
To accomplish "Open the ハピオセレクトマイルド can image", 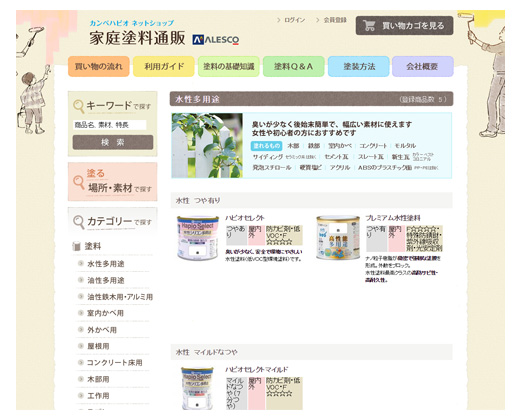I will (197, 388).
